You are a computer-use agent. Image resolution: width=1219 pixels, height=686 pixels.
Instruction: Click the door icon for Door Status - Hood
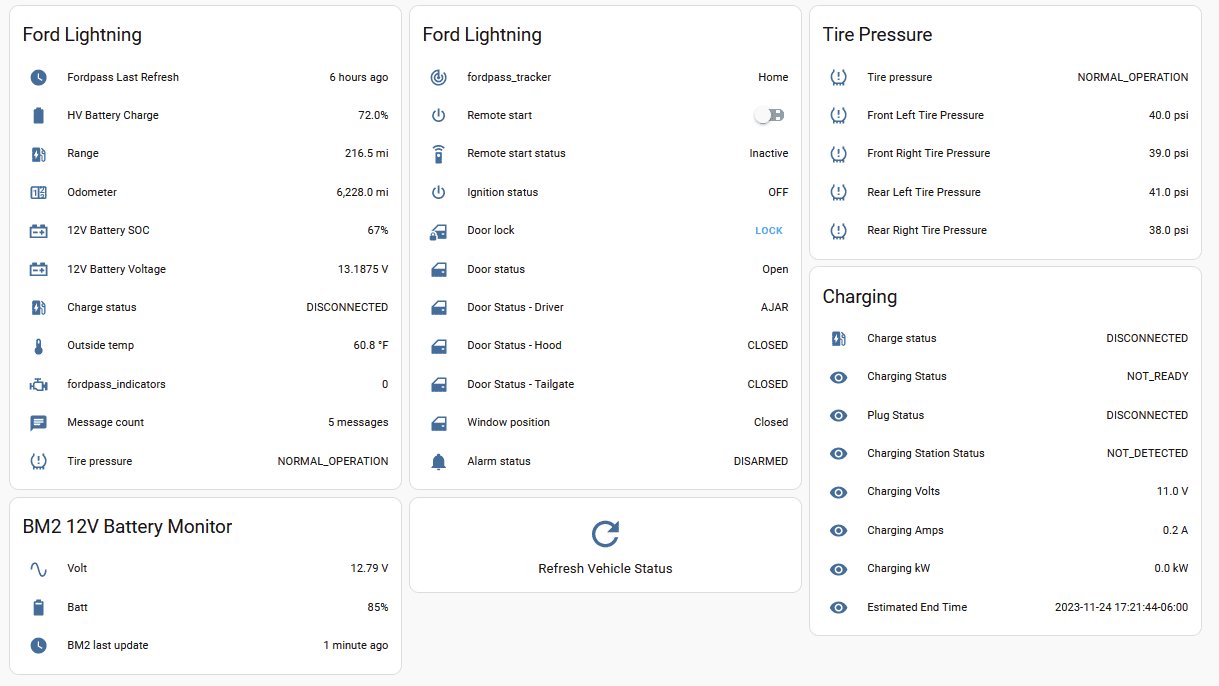pyautogui.click(x=438, y=346)
